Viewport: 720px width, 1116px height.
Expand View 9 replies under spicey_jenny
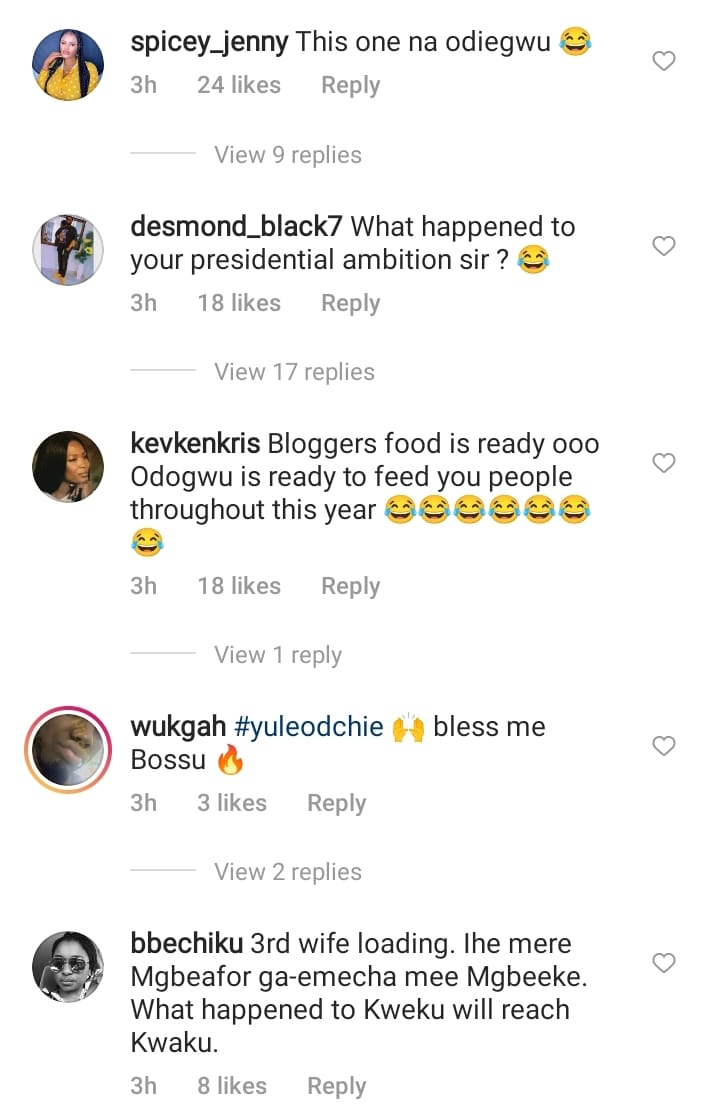pos(287,155)
